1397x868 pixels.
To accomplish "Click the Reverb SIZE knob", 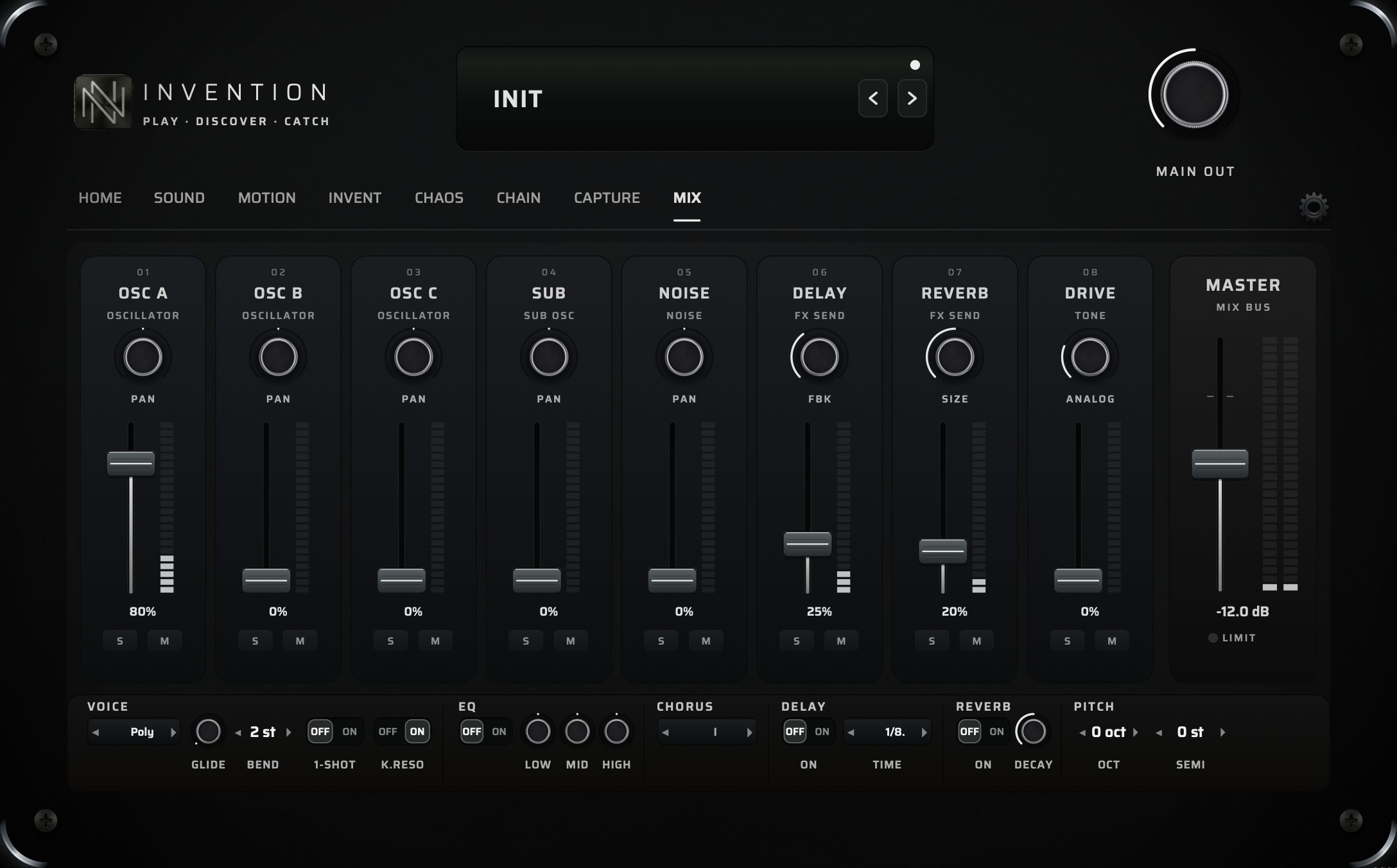I will 955,357.
